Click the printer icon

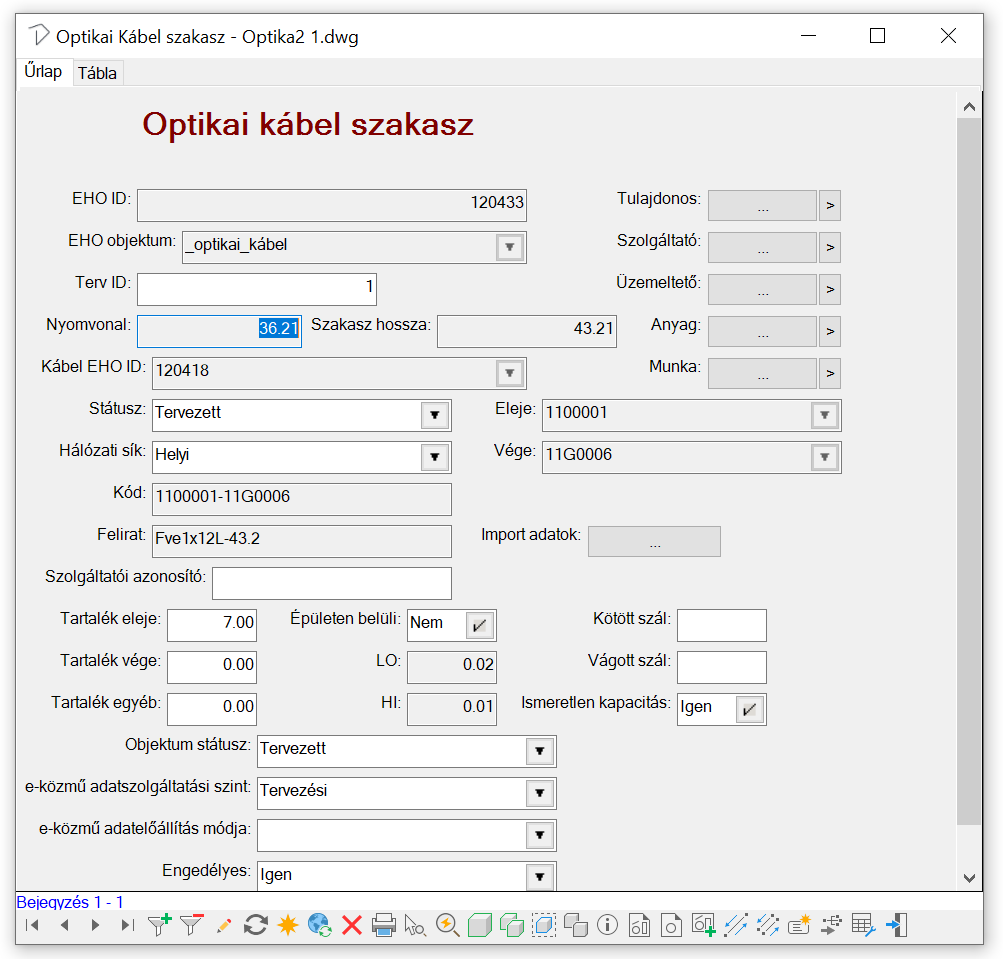(x=384, y=925)
